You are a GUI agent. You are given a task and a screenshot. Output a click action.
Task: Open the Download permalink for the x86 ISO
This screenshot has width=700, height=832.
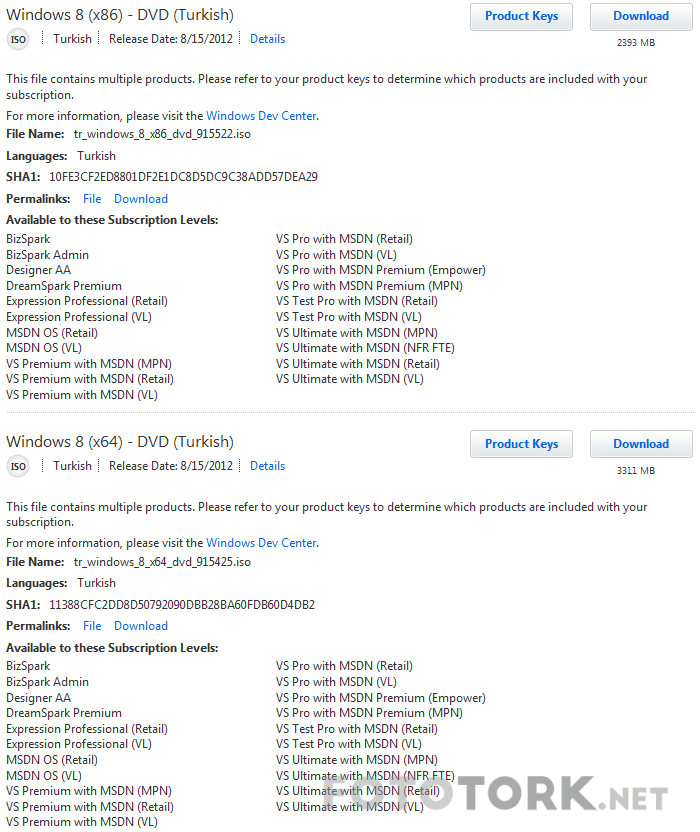pyautogui.click(x=141, y=199)
